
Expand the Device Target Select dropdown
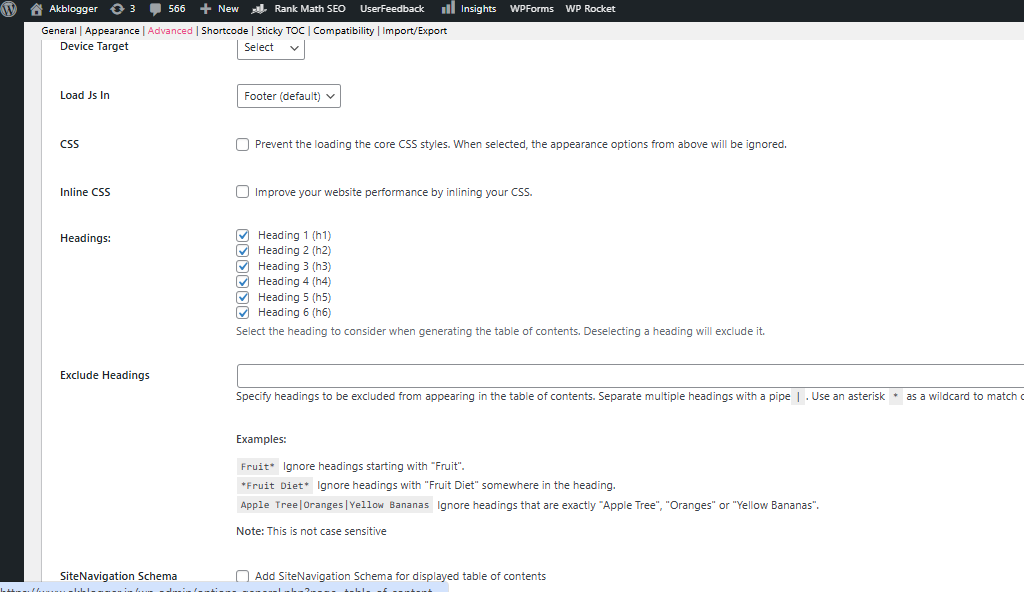(270, 48)
